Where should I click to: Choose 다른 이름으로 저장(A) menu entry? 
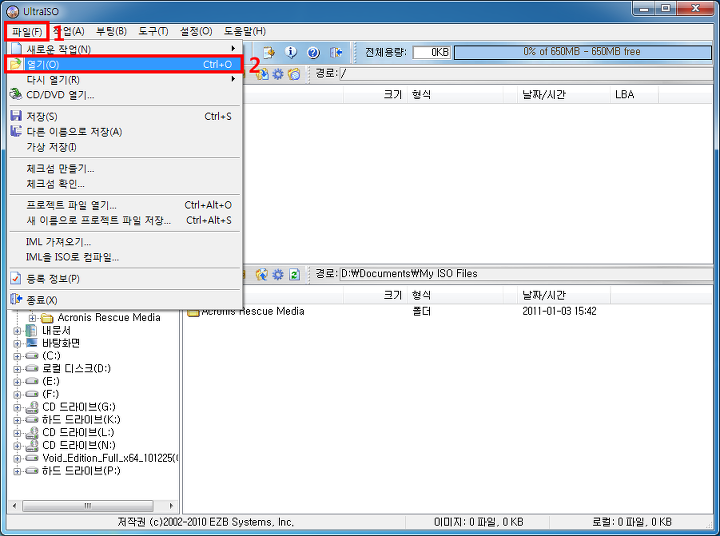point(124,132)
